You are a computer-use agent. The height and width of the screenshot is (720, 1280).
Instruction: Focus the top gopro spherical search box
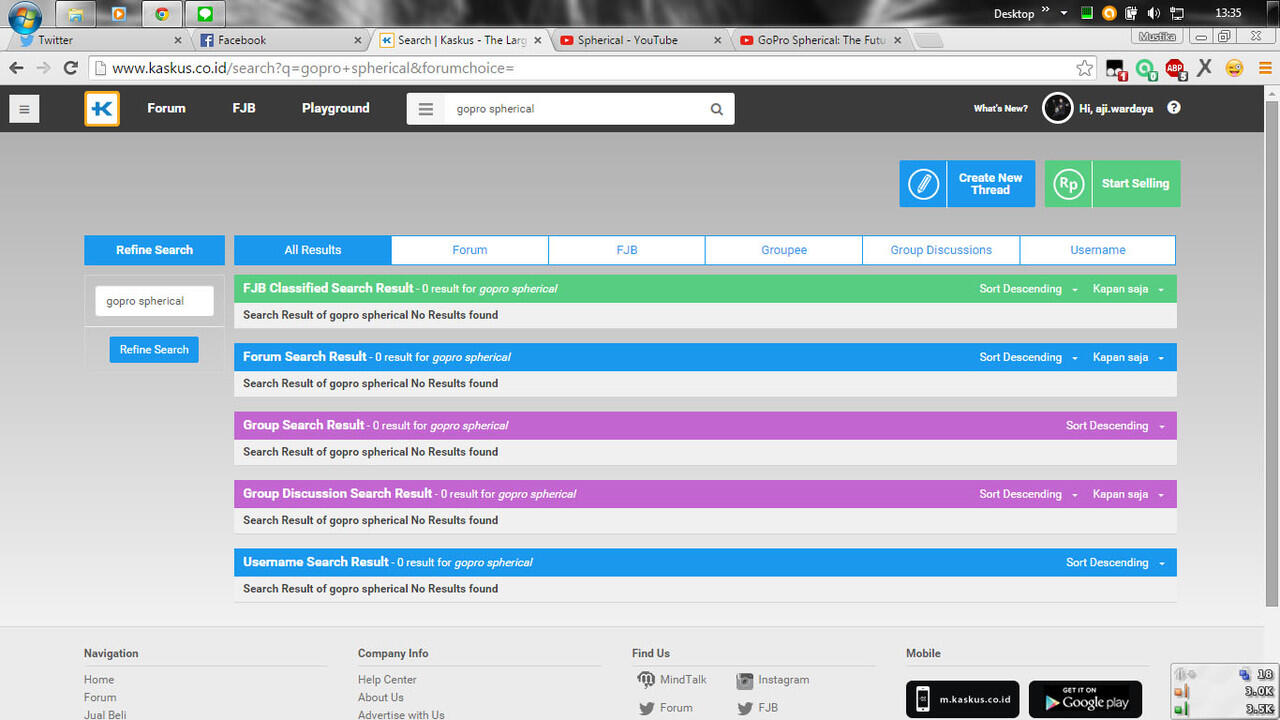tap(575, 109)
